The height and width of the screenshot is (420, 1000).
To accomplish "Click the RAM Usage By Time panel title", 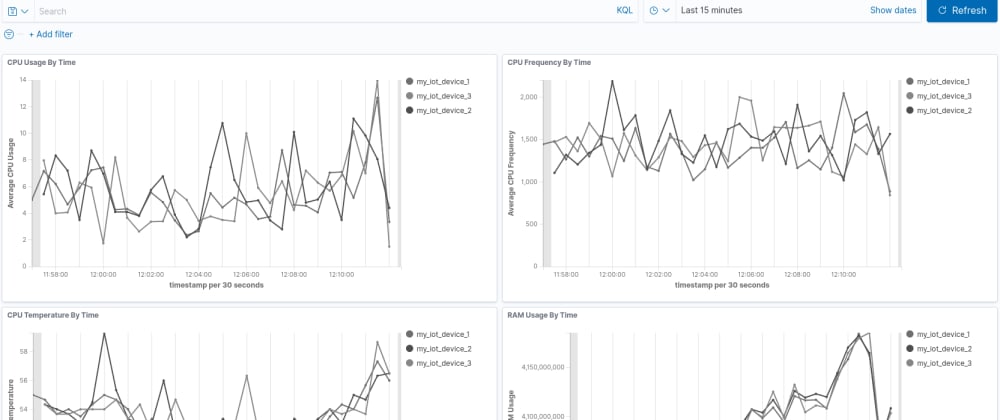I will (542, 315).
